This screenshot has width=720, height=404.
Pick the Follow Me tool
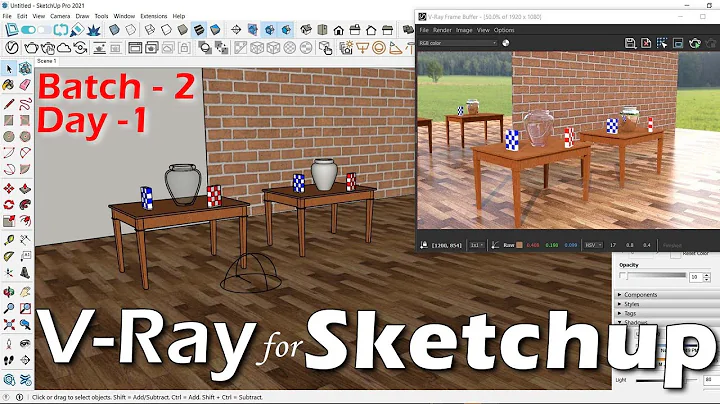point(25,205)
